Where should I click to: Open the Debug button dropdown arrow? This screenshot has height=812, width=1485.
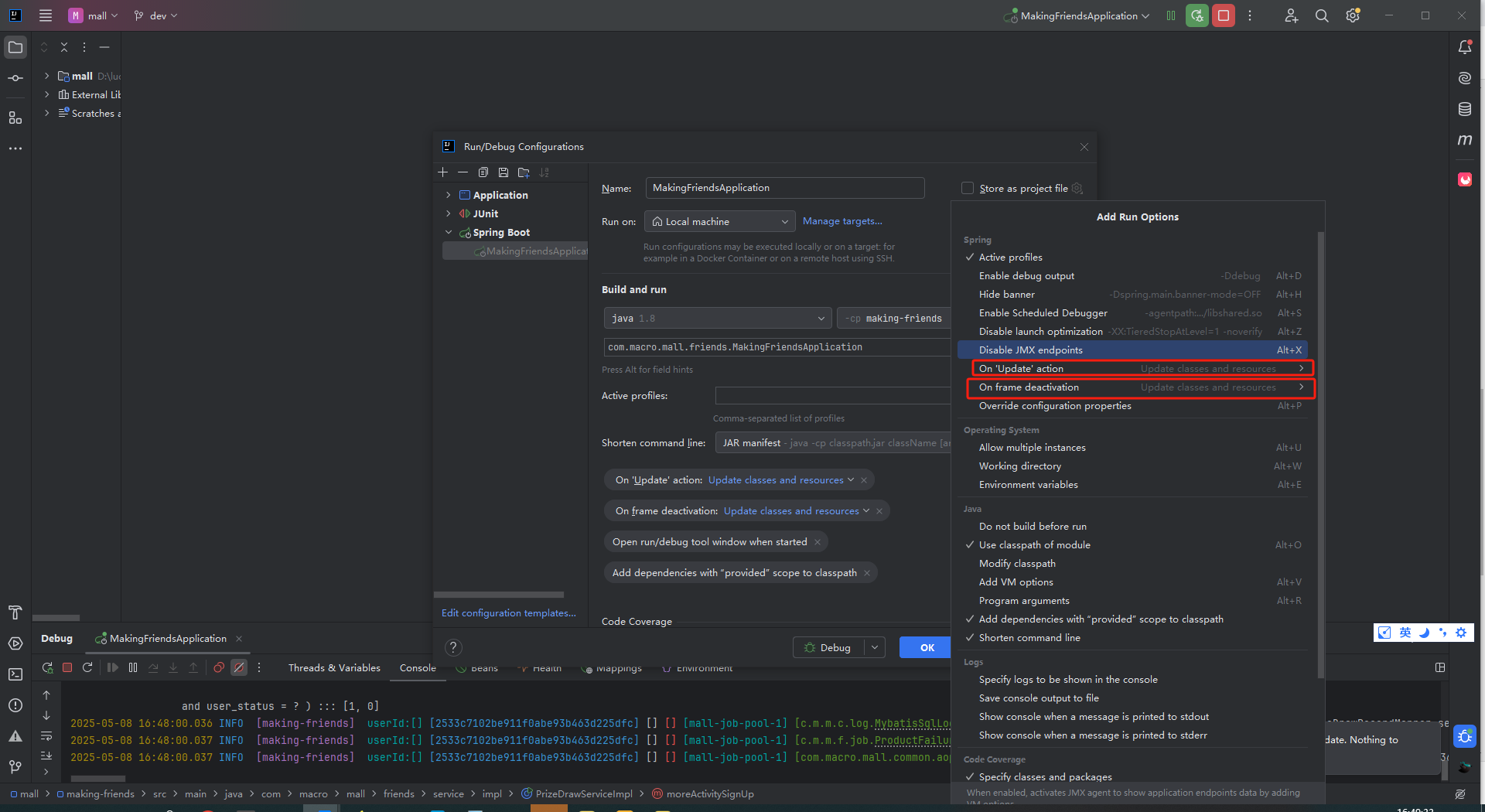[875, 647]
